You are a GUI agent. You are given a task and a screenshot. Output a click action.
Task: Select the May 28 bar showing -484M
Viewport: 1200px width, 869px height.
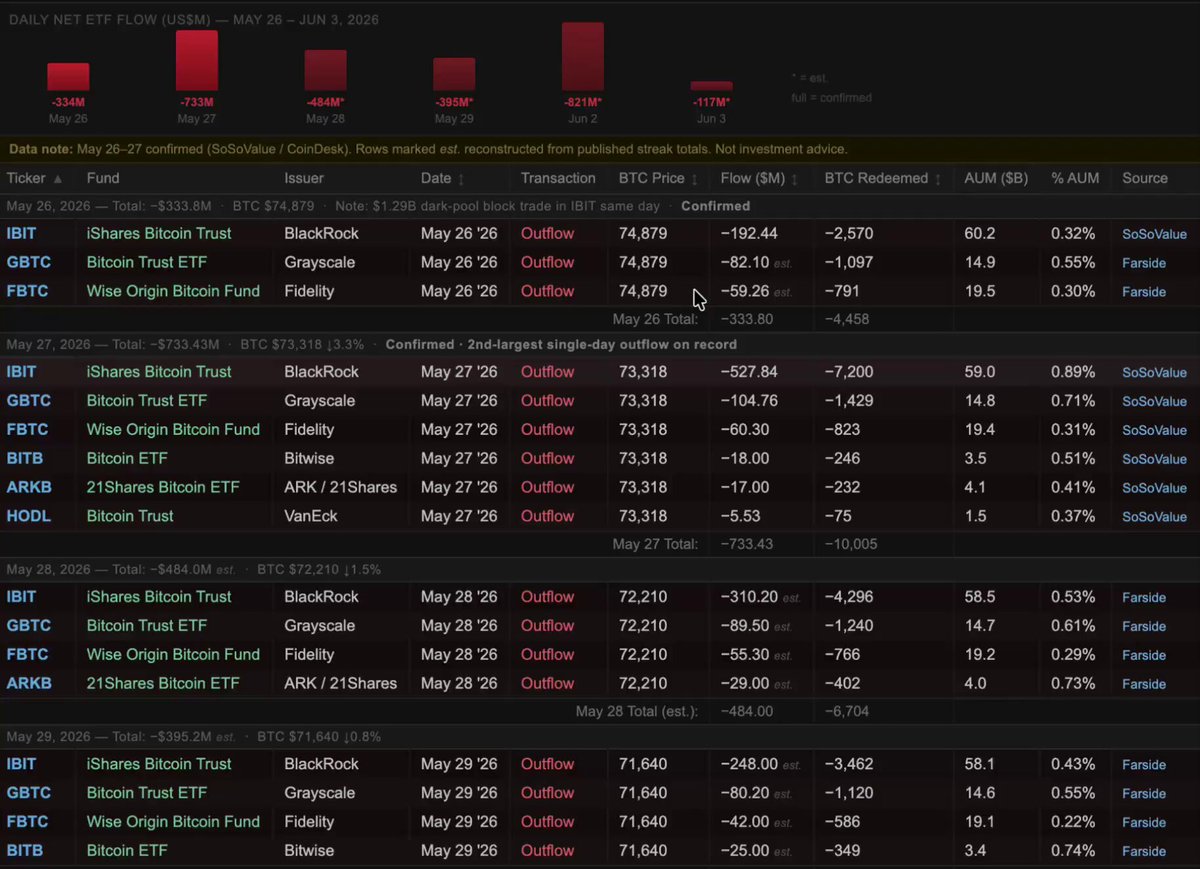tap(326, 71)
